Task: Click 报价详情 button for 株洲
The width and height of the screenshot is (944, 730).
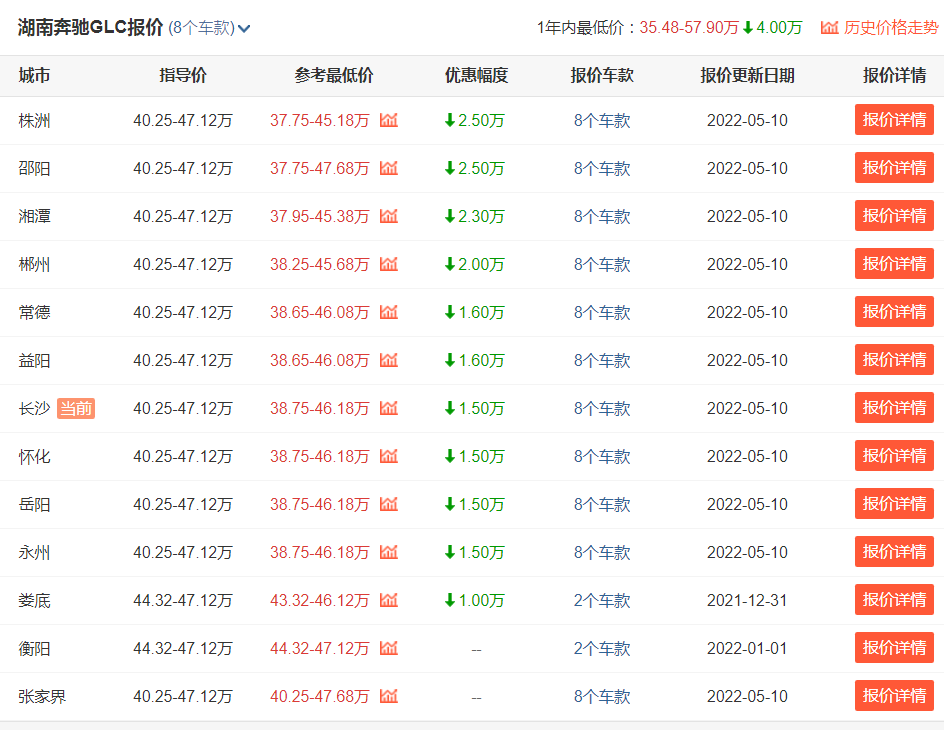Action: [x=894, y=120]
